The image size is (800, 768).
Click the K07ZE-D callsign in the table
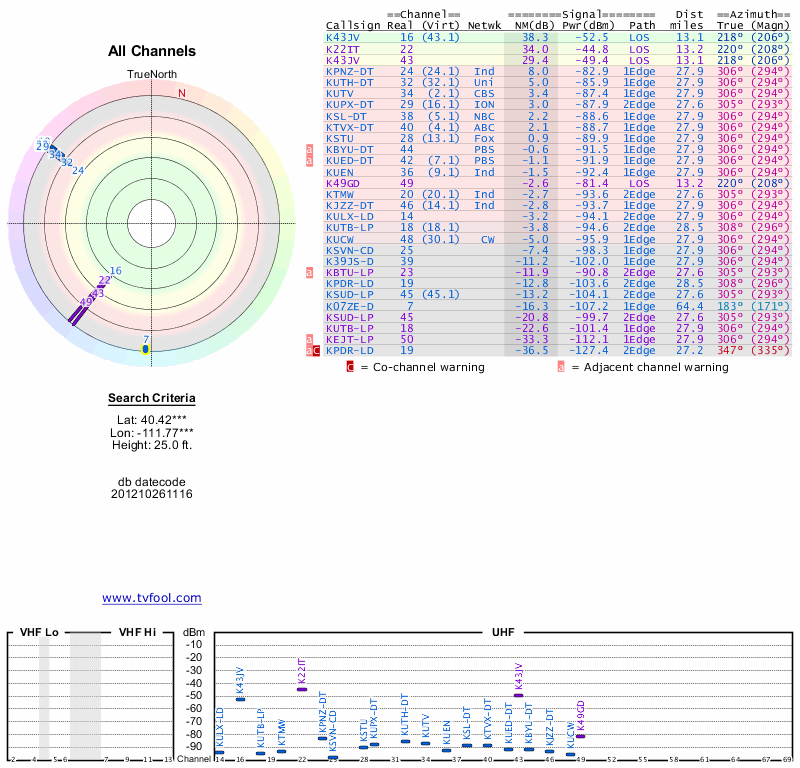(x=346, y=306)
